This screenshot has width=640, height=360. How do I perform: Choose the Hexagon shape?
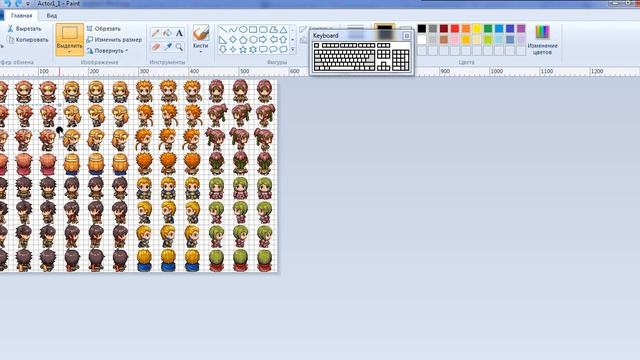click(x=253, y=40)
